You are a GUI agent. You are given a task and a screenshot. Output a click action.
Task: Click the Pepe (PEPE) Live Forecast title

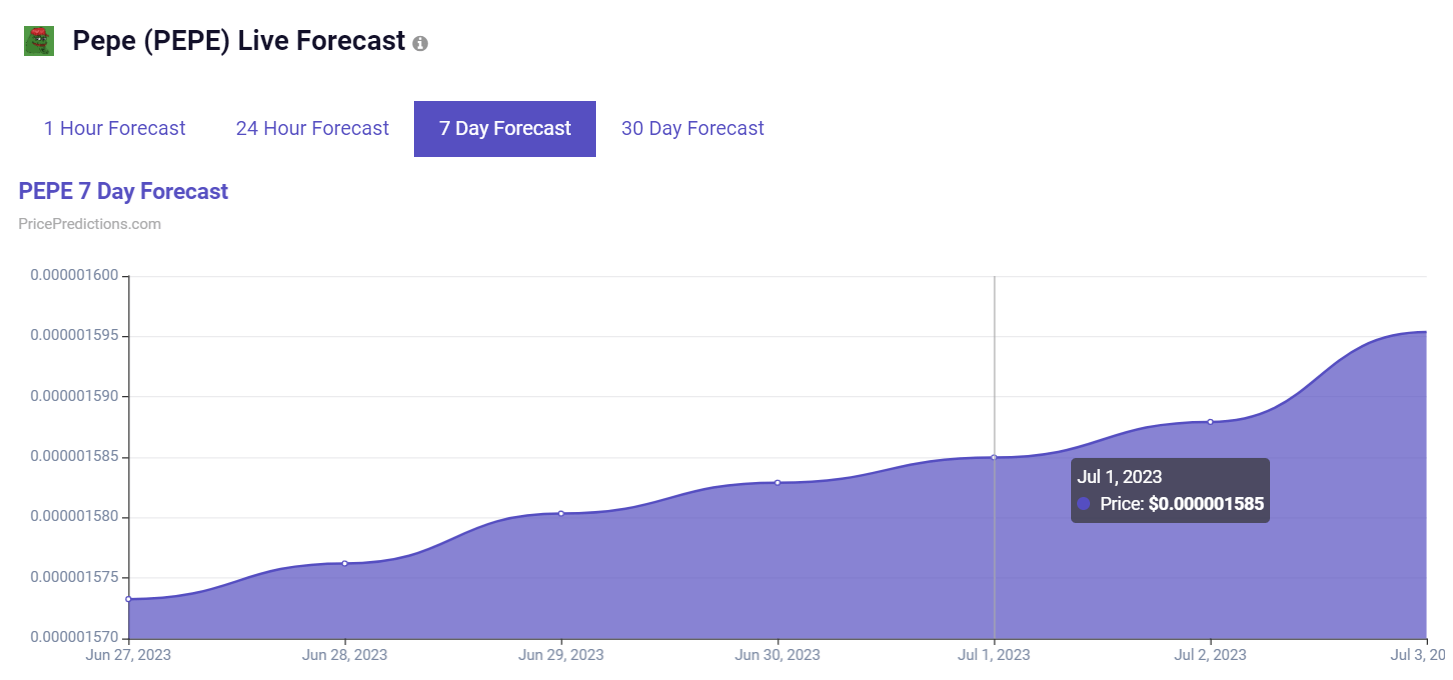pos(239,41)
